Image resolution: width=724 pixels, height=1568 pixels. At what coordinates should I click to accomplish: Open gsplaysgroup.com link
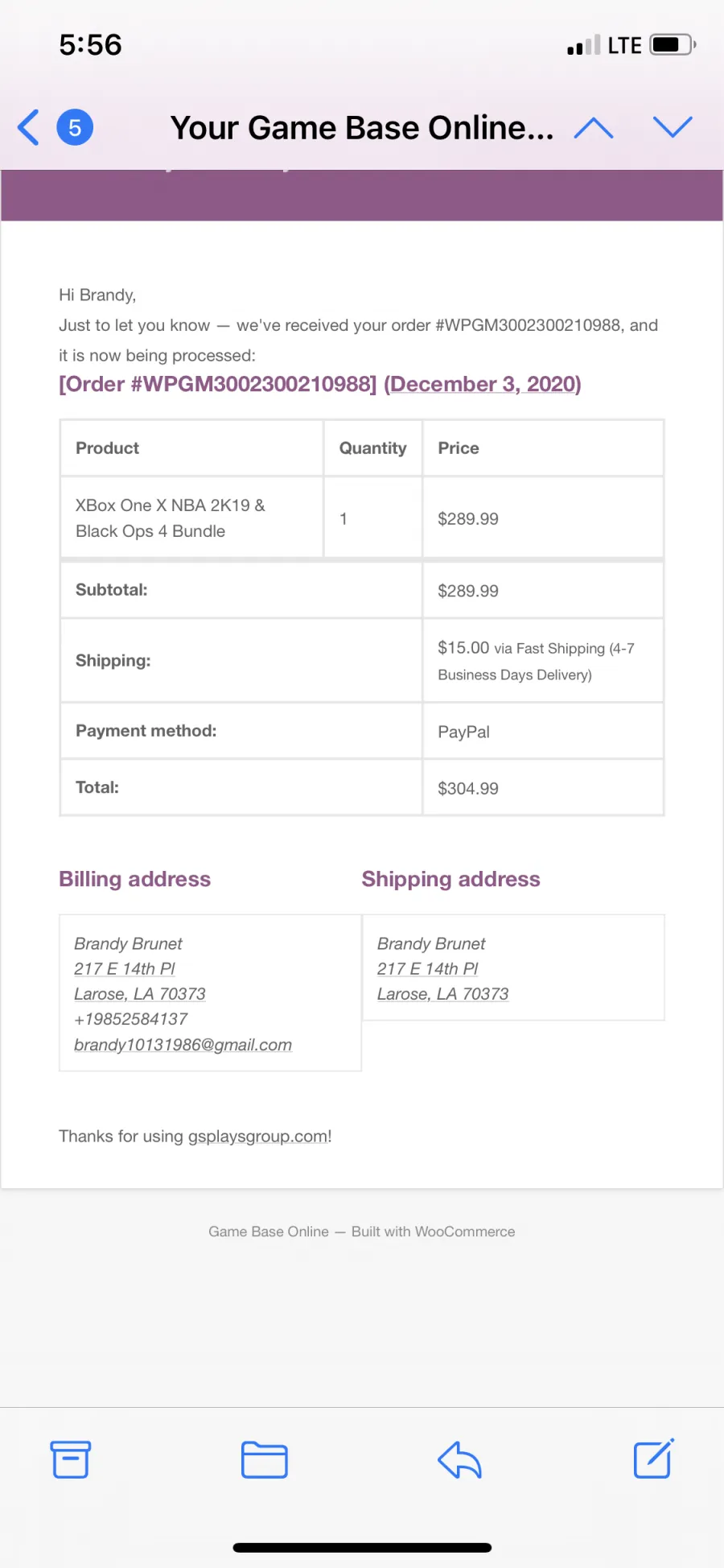(x=258, y=1137)
